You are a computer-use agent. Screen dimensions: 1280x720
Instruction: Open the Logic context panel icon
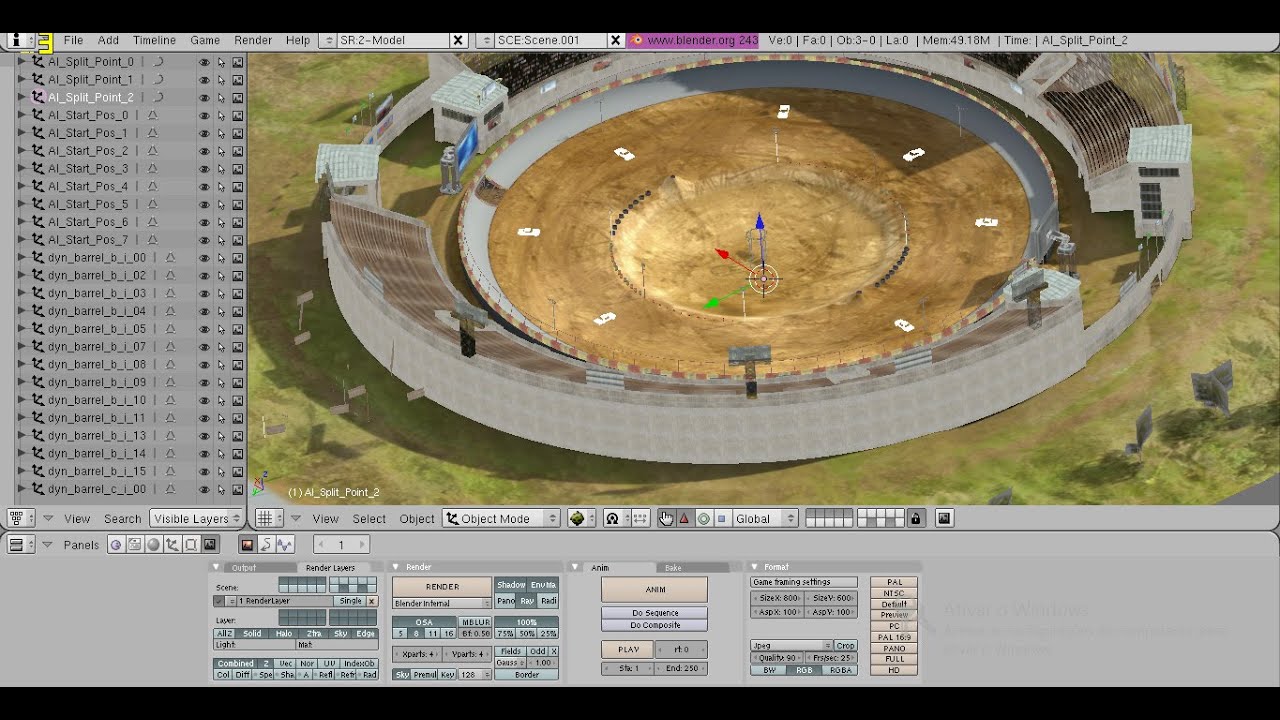point(115,544)
